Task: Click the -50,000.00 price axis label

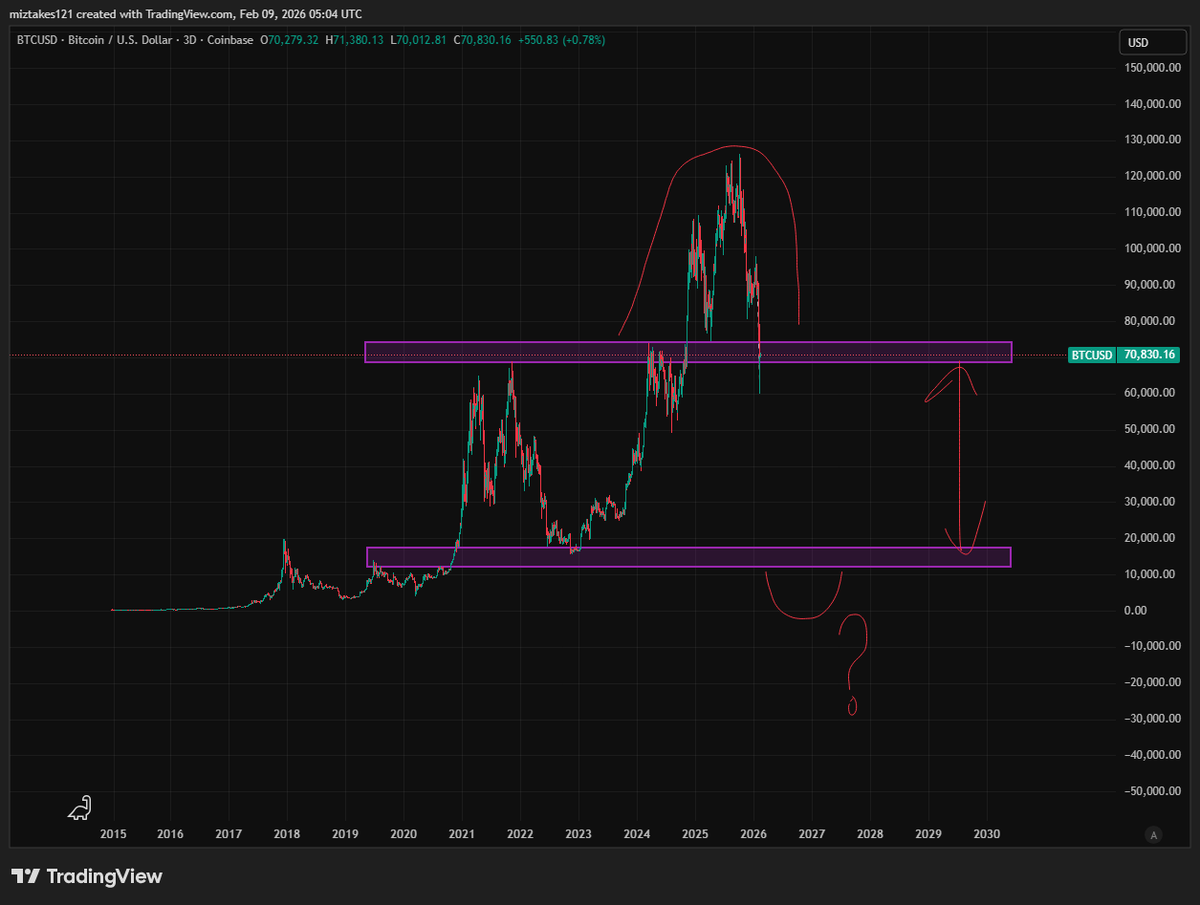Action: 1153,791
